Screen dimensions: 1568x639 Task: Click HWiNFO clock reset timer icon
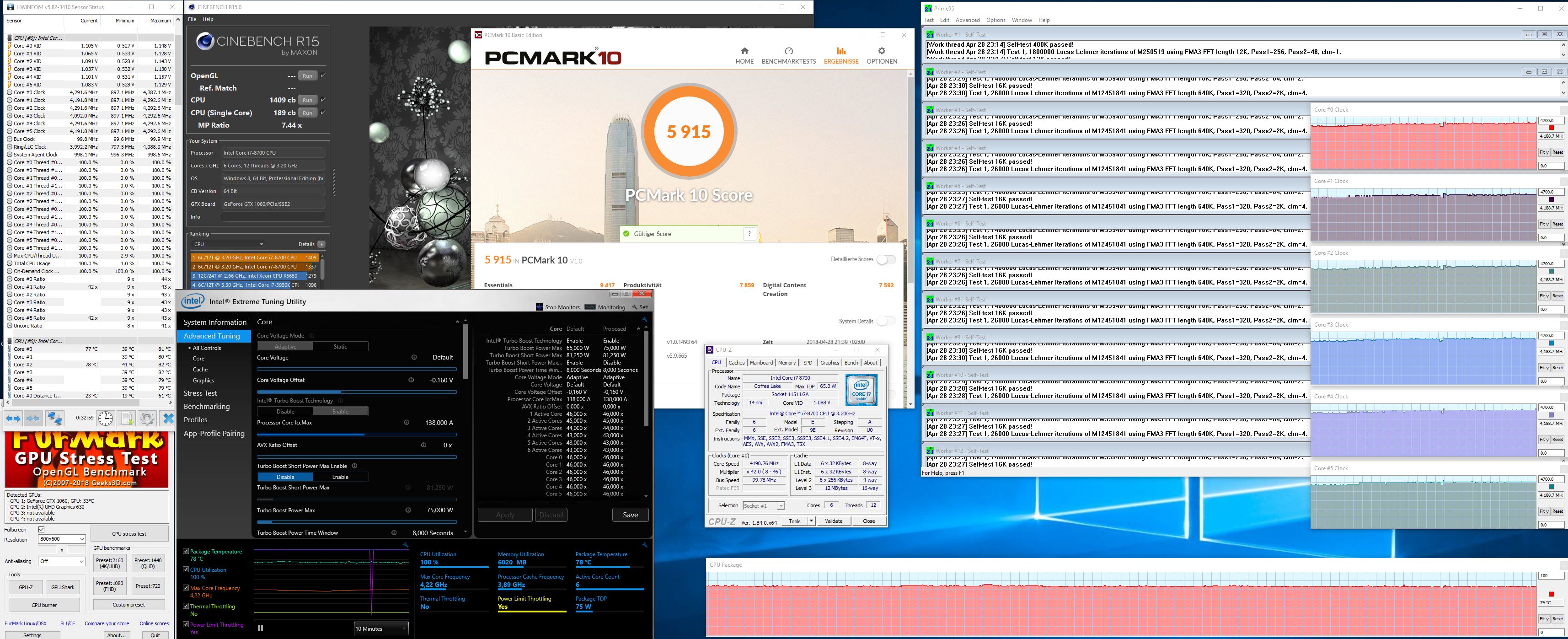pyautogui.click(x=106, y=418)
